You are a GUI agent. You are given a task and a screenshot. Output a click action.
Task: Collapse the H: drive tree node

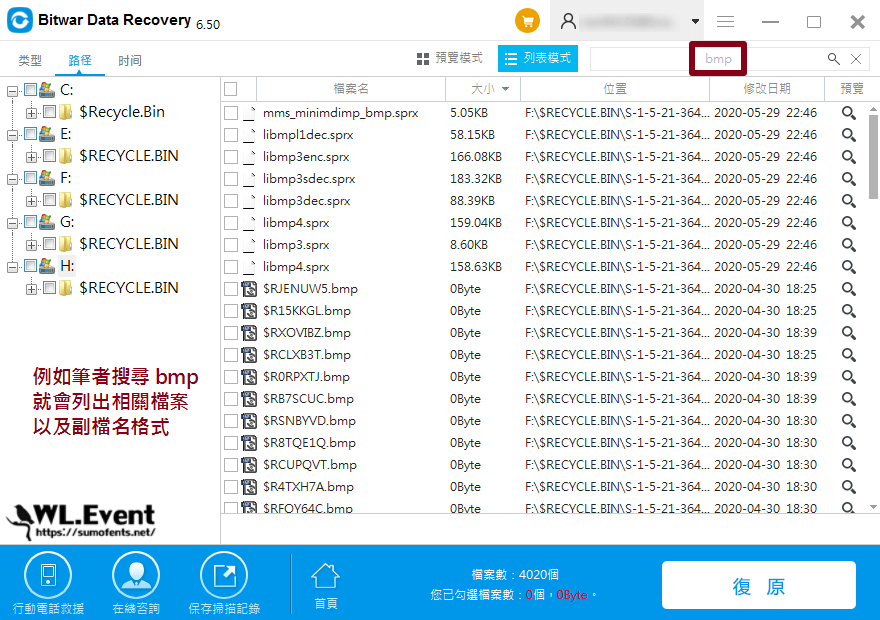pyautogui.click(x=12, y=268)
